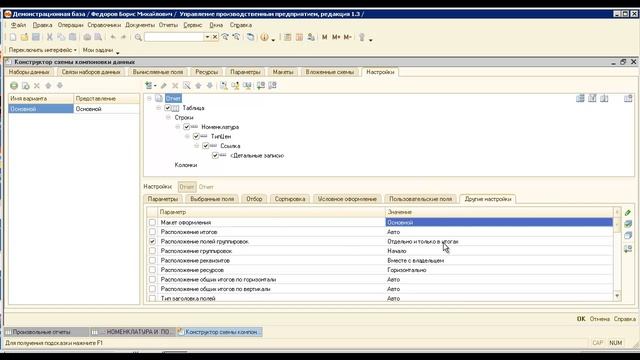Click the New document icon in main toolbar
Screen dimensions: 640x360
(x=13, y=37)
